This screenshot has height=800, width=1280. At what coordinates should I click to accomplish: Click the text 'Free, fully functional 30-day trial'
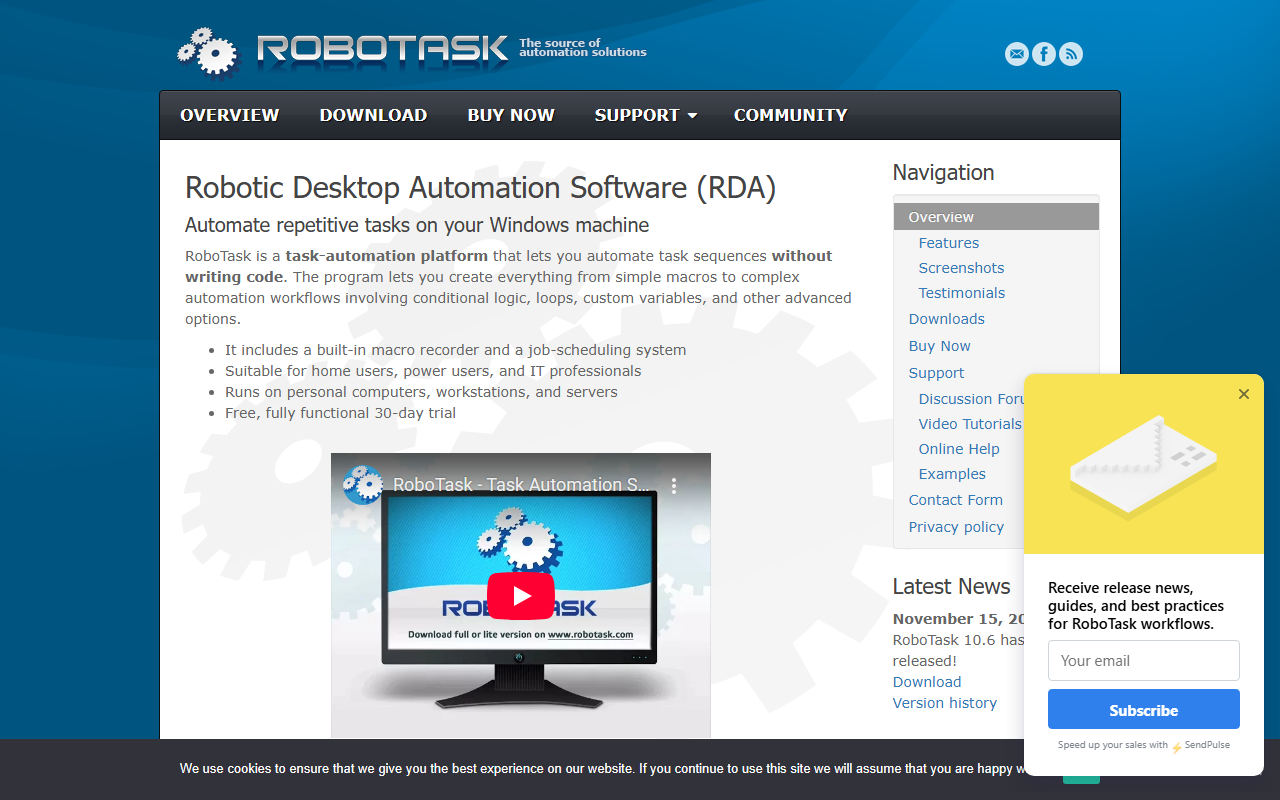tap(340, 413)
